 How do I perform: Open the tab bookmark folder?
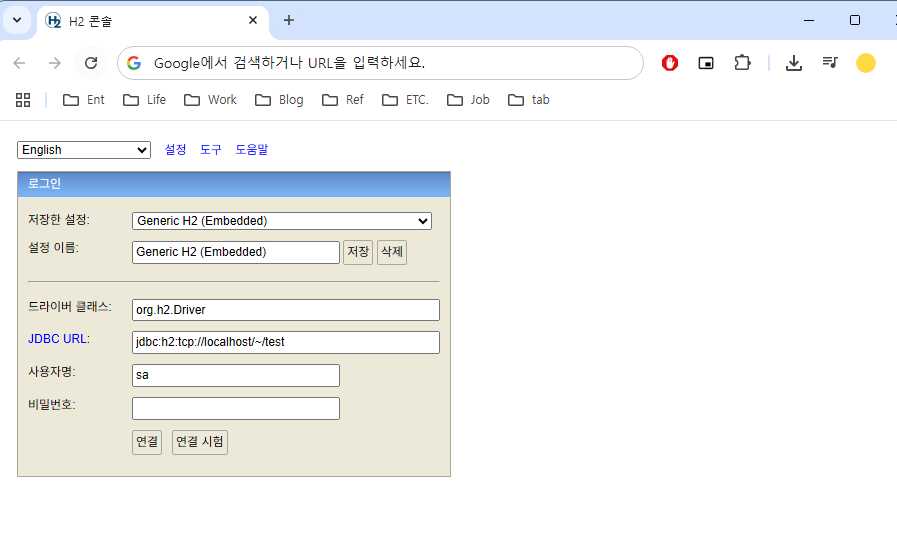(529, 100)
